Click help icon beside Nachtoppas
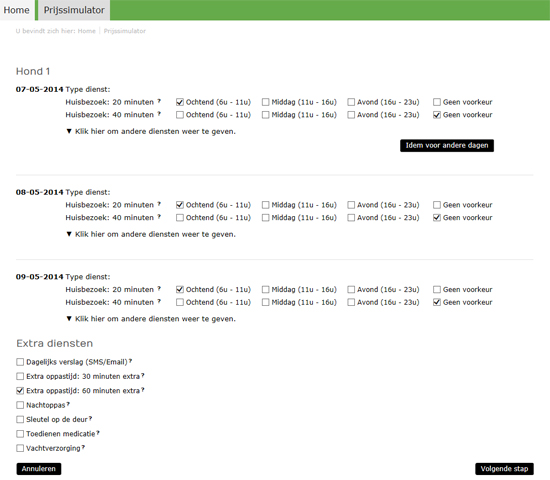The width and height of the screenshot is (550, 480). click(x=68, y=404)
